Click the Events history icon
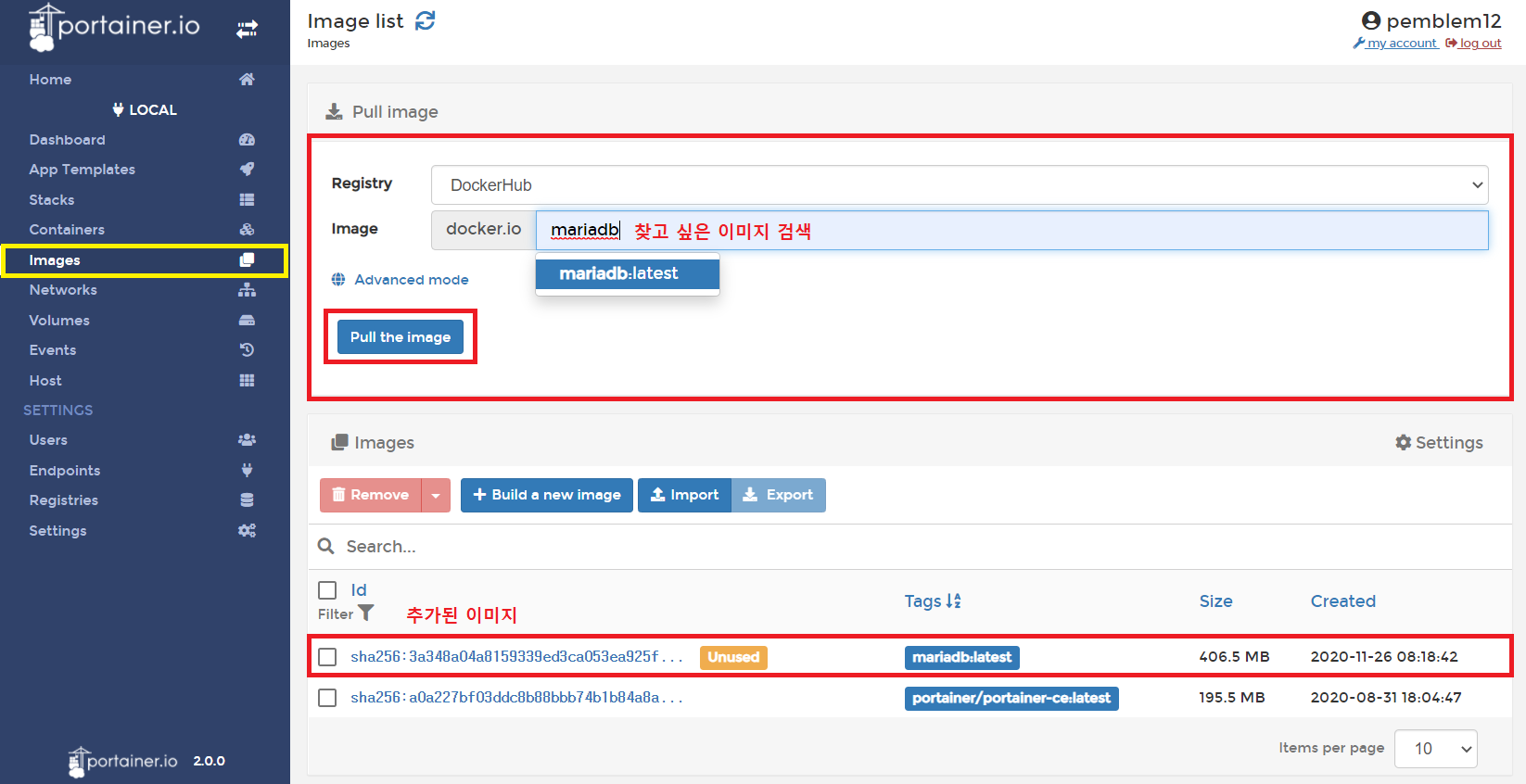 [247, 349]
